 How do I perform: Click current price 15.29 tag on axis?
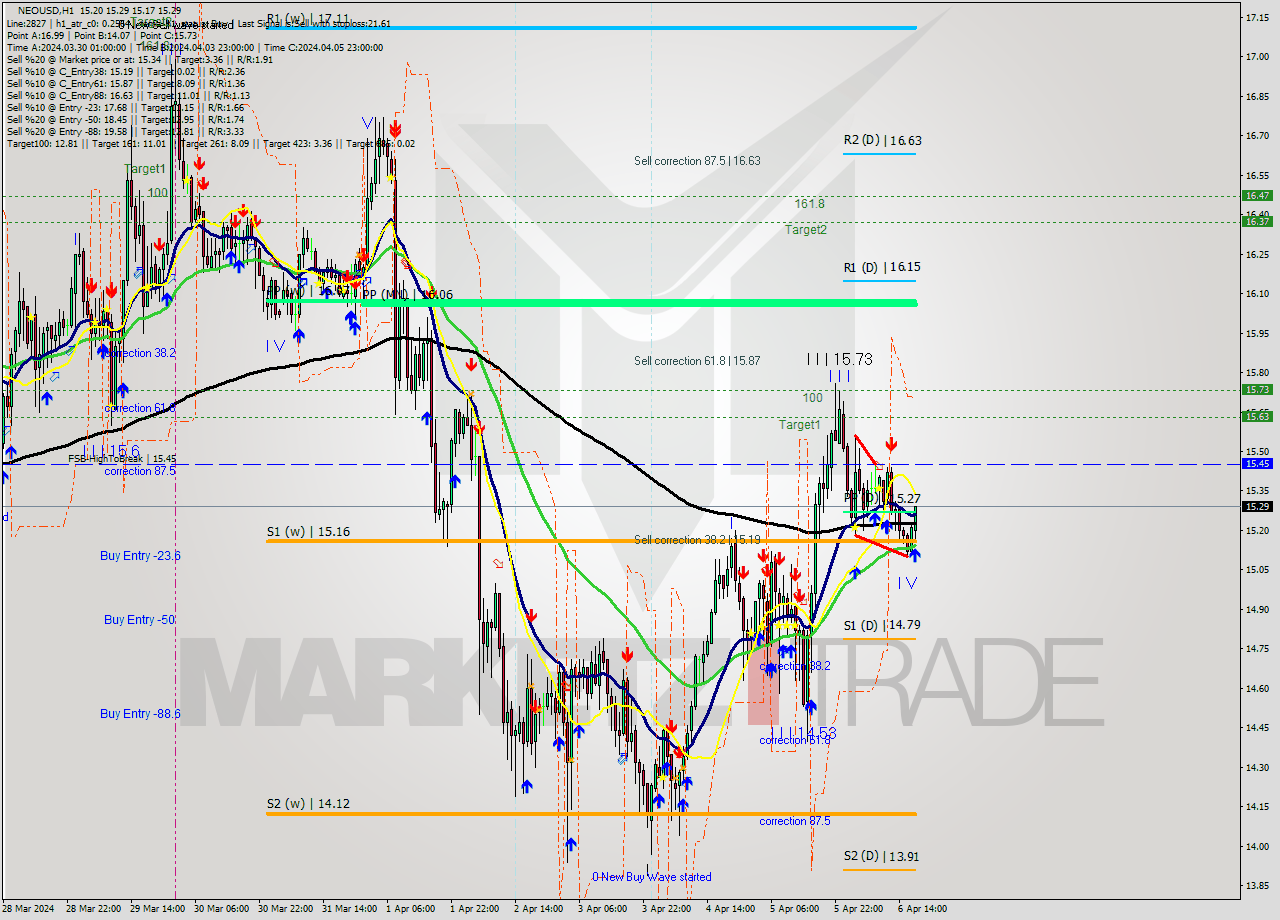tap(1256, 507)
